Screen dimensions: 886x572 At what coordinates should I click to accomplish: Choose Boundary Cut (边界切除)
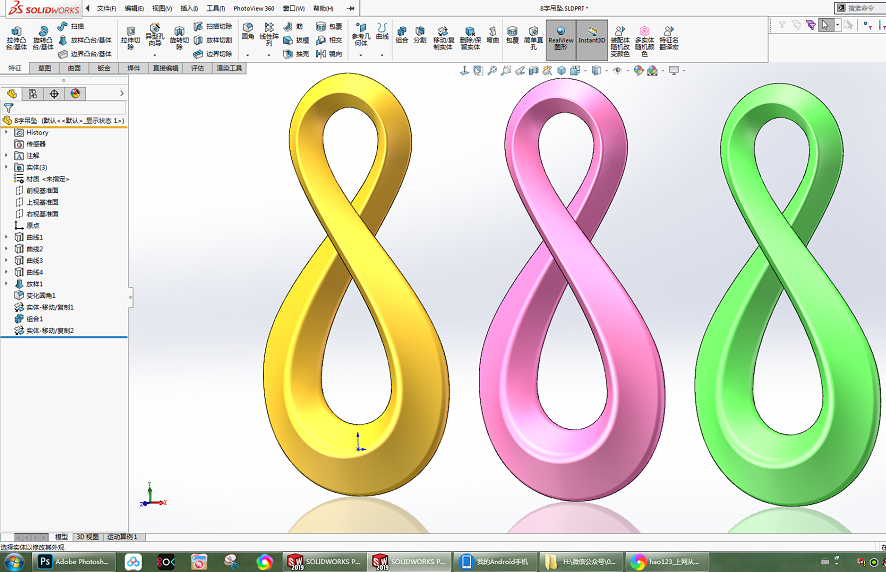click(213, 54)
